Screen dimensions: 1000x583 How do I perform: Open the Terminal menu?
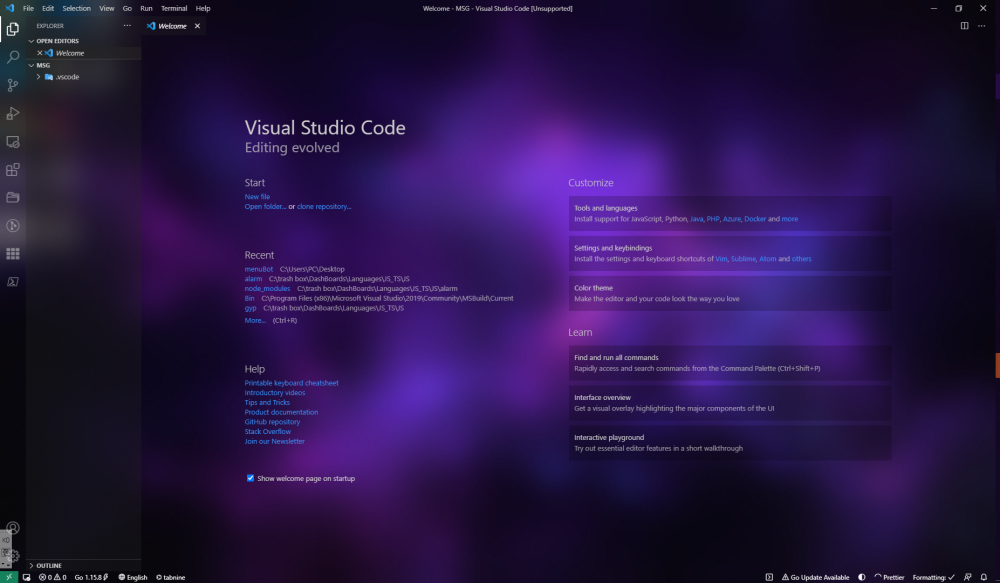(174, 8)
